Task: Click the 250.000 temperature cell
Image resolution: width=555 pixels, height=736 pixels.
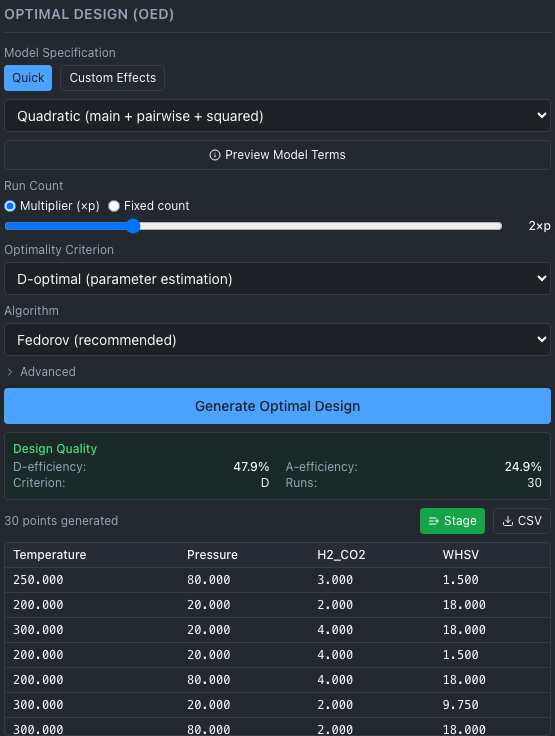Action: (x=38, y=580)
